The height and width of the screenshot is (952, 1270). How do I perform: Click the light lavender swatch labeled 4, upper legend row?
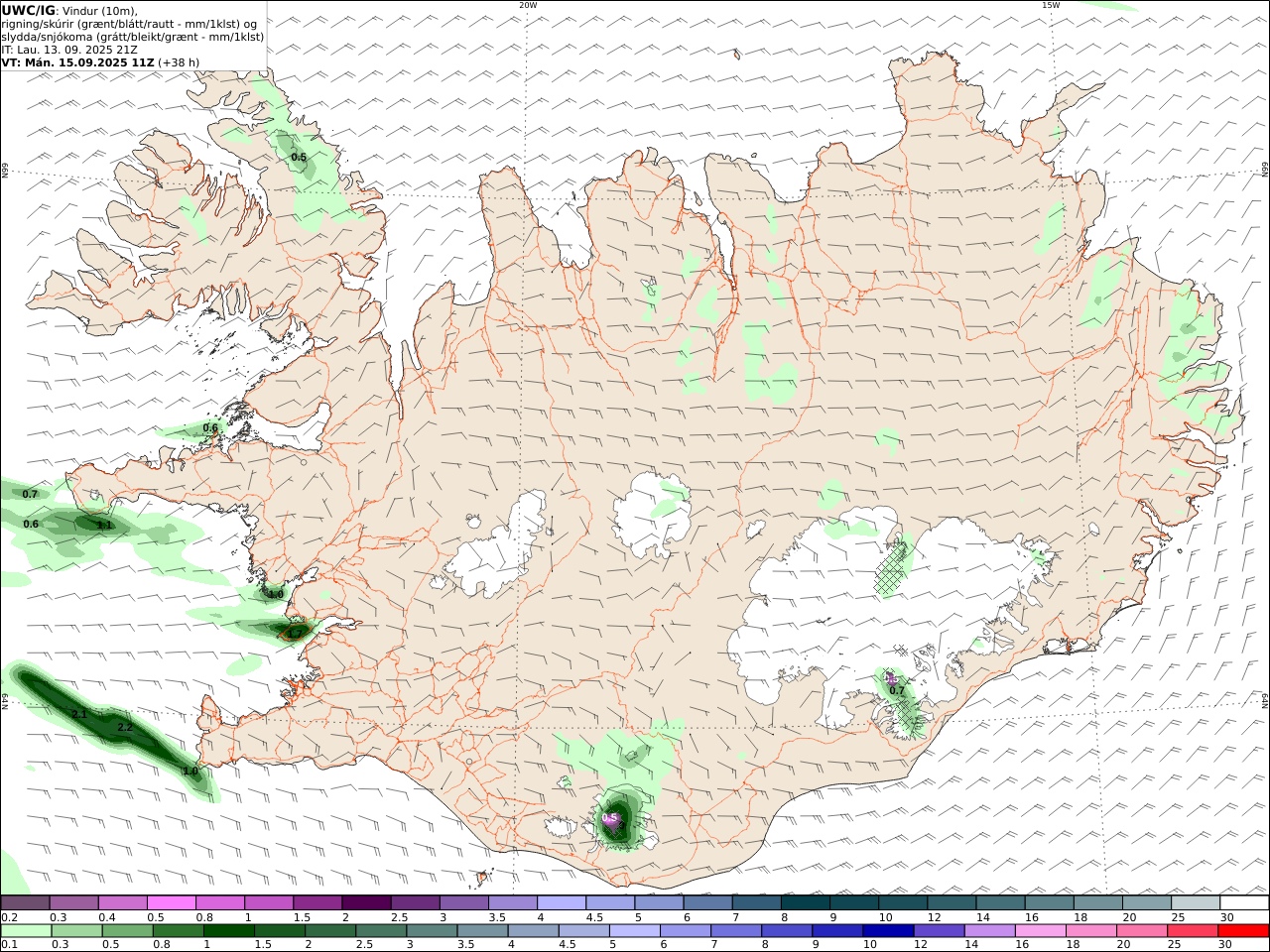(x=561, y=902)
